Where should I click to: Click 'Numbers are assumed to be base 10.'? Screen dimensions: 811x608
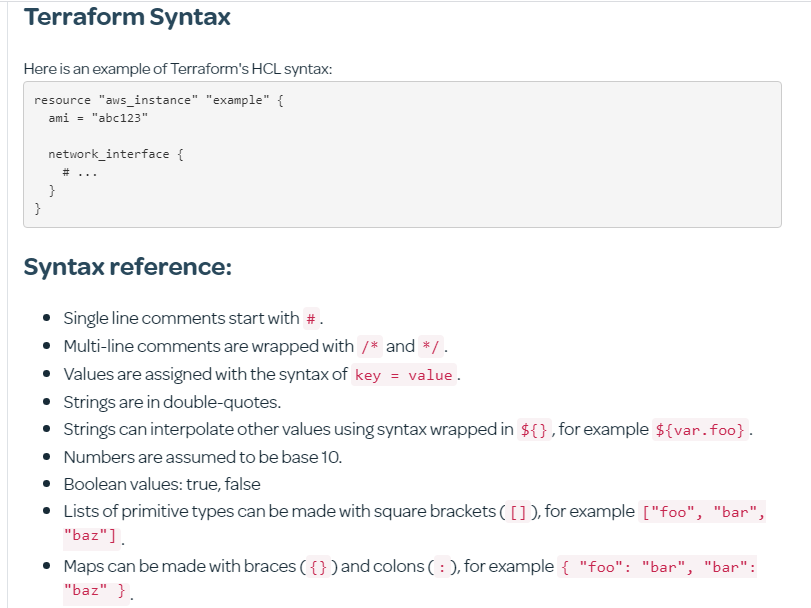click(203, 457)
